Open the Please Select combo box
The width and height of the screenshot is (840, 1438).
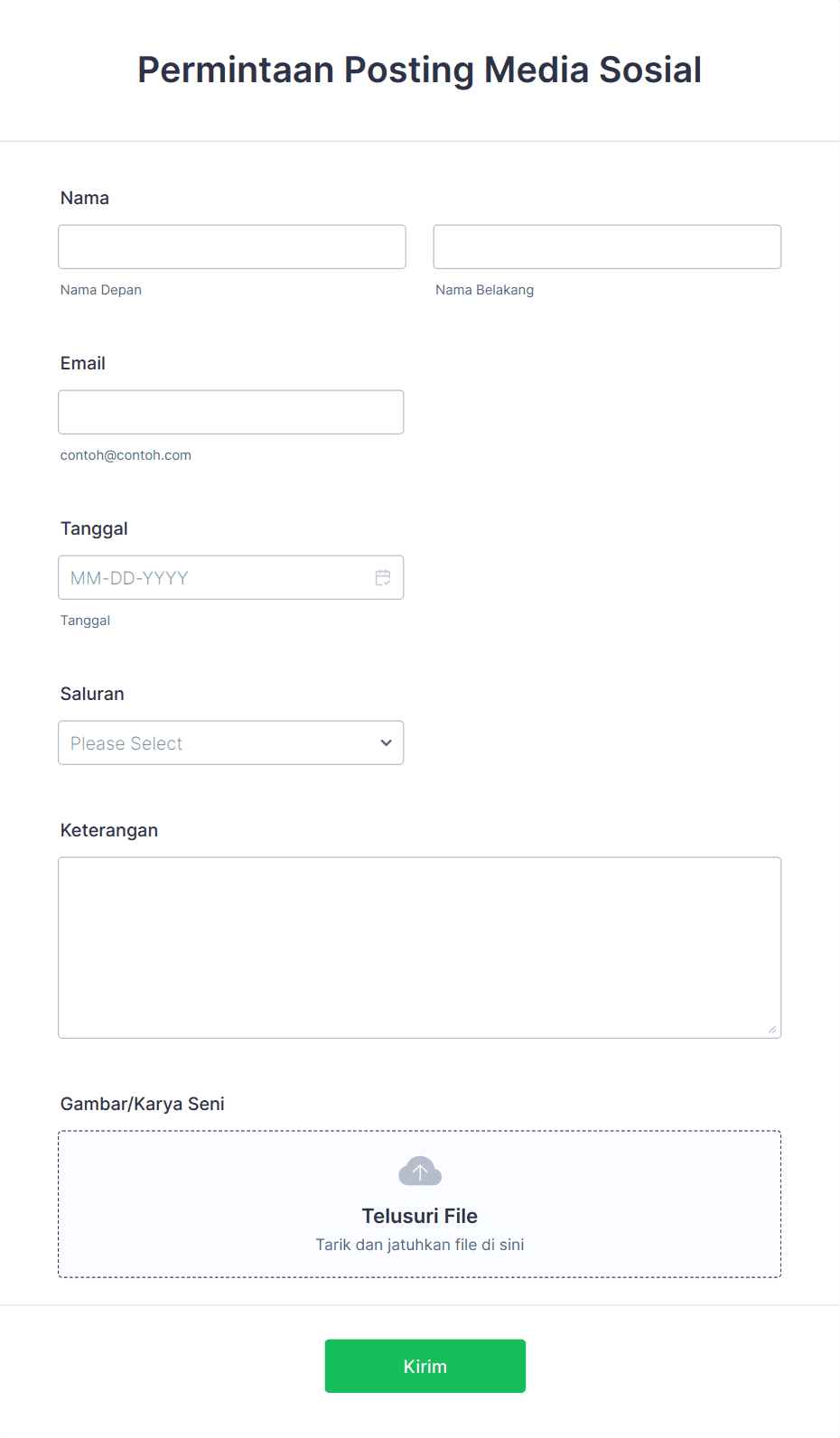click(x=231, y=742)
